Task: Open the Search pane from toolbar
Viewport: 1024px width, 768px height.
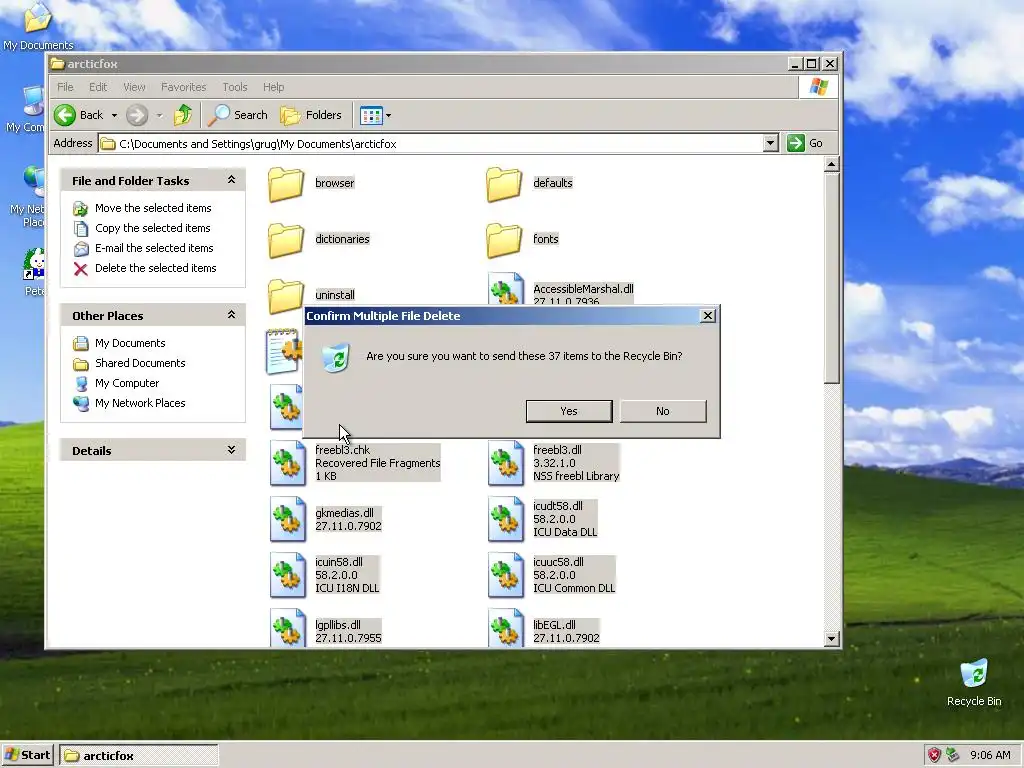Action: 238,115
